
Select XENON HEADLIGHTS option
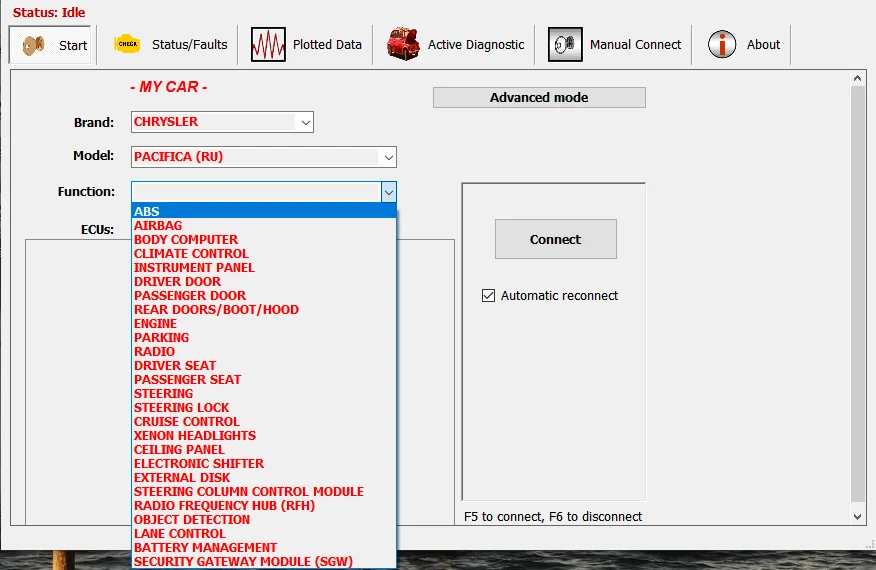click(x=264, y=435)
